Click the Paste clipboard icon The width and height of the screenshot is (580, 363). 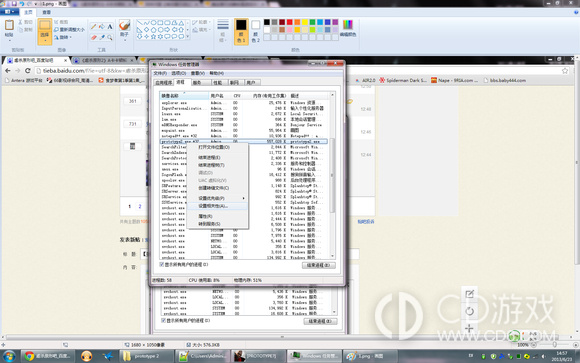(x=9, y=26)
